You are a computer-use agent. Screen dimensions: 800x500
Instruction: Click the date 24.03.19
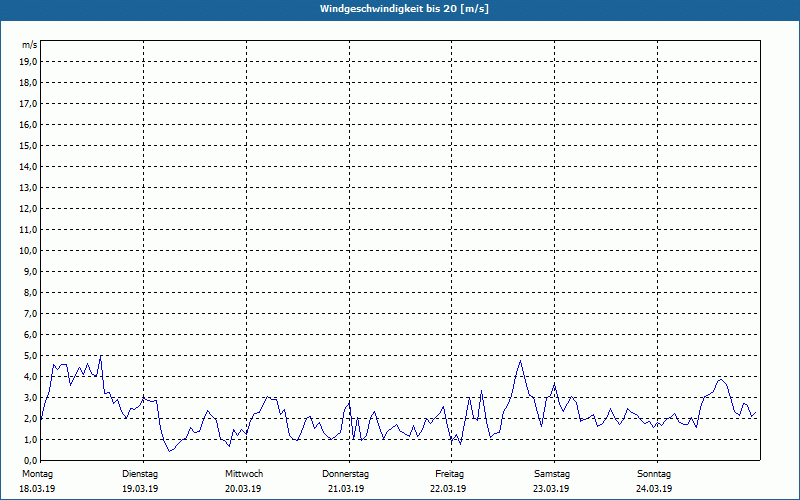tap(654, 489)
